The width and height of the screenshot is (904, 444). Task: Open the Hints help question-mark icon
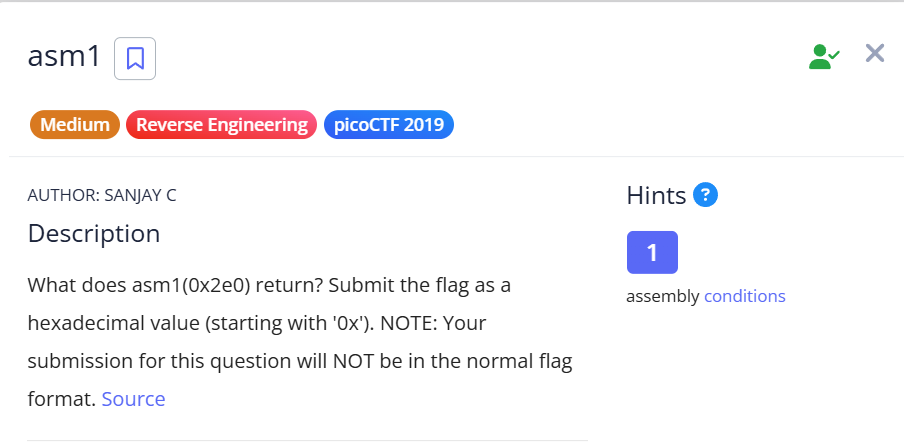[x=705, y=194]
